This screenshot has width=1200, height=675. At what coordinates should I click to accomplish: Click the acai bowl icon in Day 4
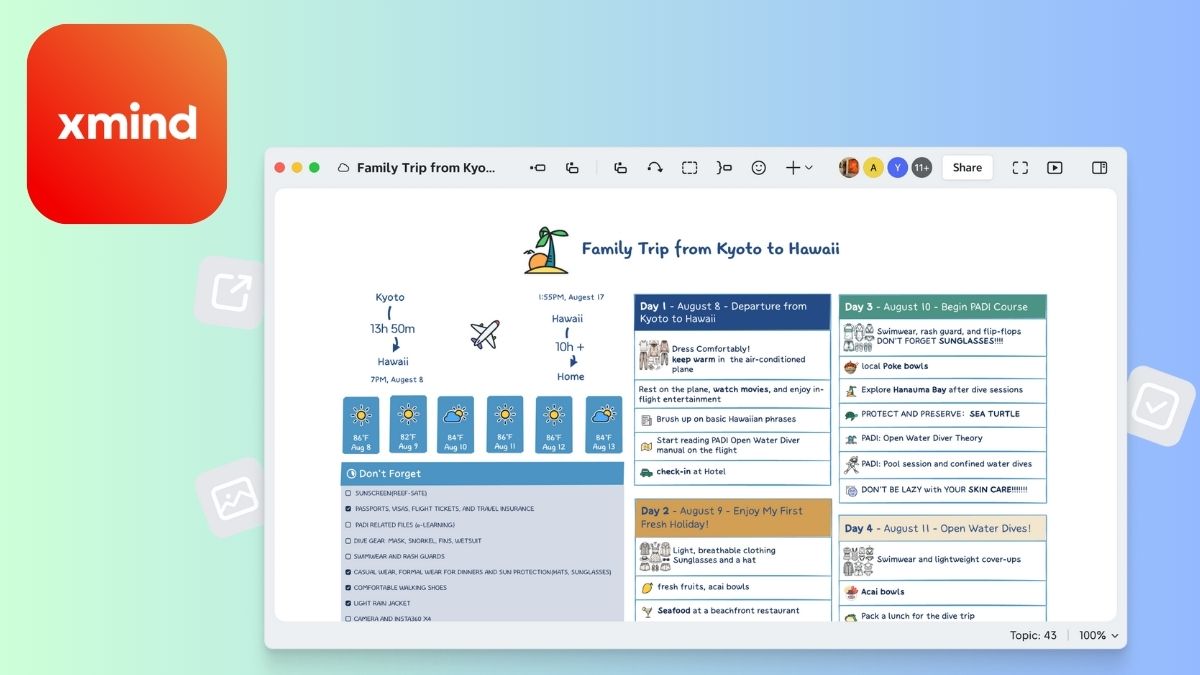(851, 592)
